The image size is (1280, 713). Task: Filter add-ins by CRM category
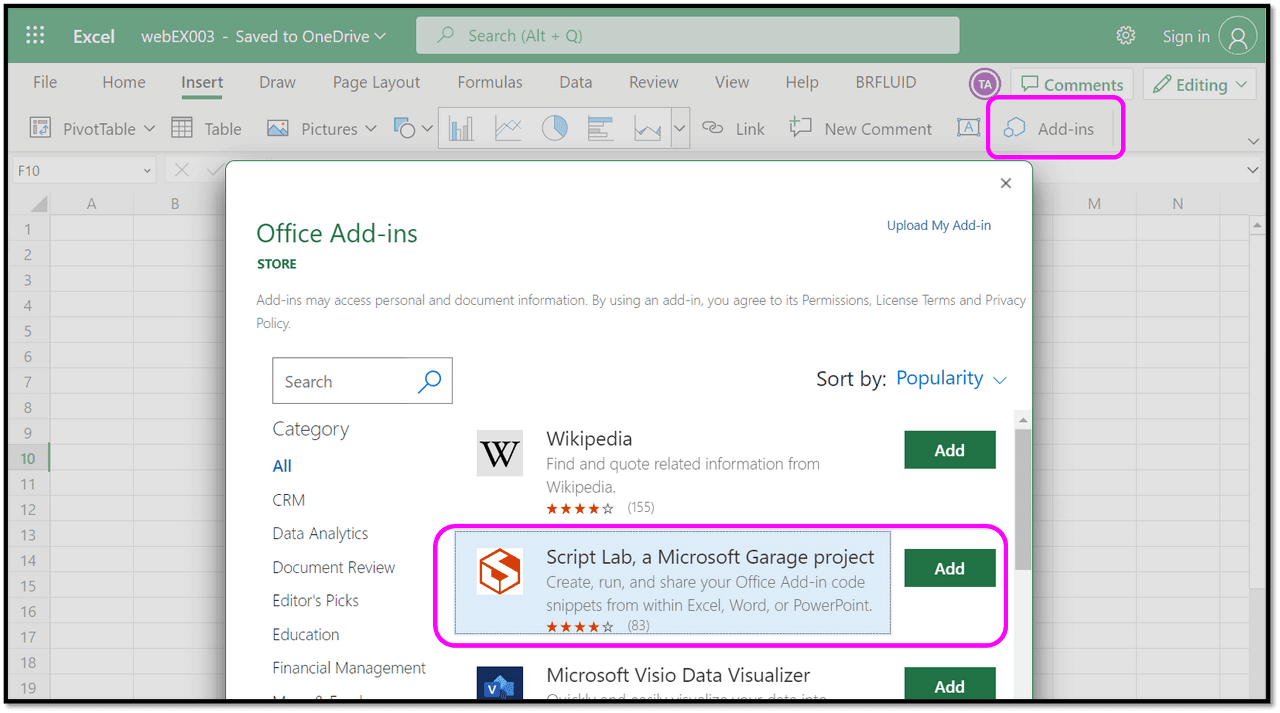coord(289,500)
